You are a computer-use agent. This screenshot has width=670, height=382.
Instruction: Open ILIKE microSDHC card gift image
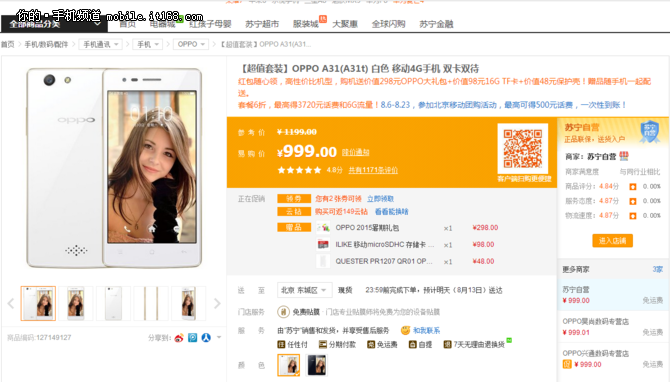pos(323,244)
